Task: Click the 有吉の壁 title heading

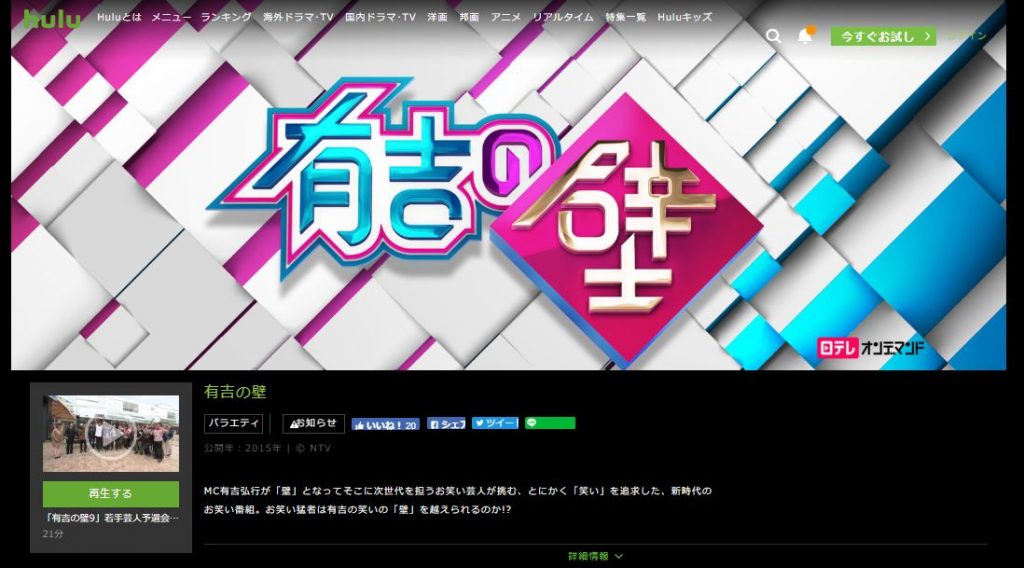Action: [235, 392]
